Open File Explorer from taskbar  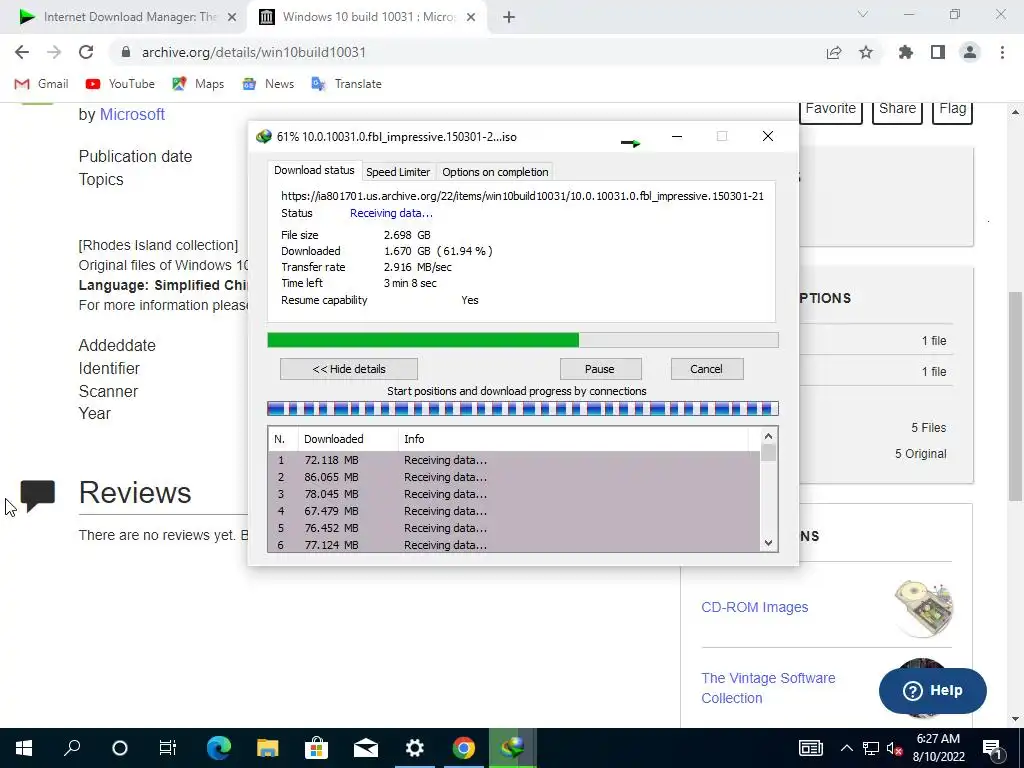coord(268,748)
